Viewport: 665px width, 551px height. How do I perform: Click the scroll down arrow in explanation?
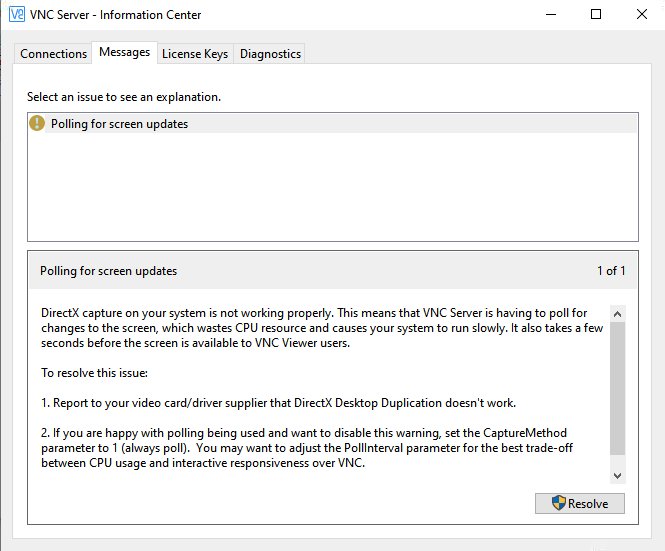tap(618, 476)
